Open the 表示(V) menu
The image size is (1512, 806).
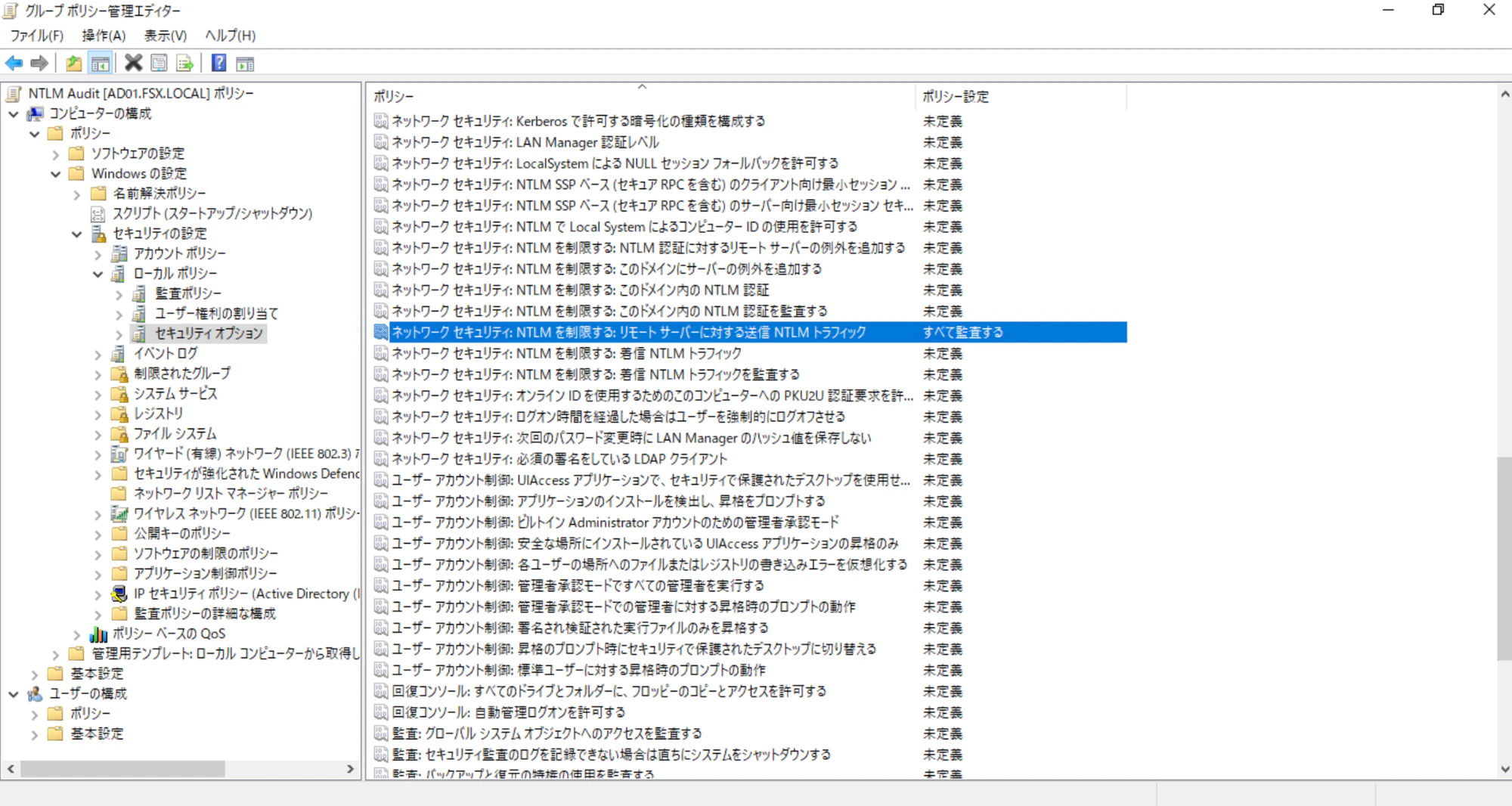pyautogui.click(x=165, y=36)
